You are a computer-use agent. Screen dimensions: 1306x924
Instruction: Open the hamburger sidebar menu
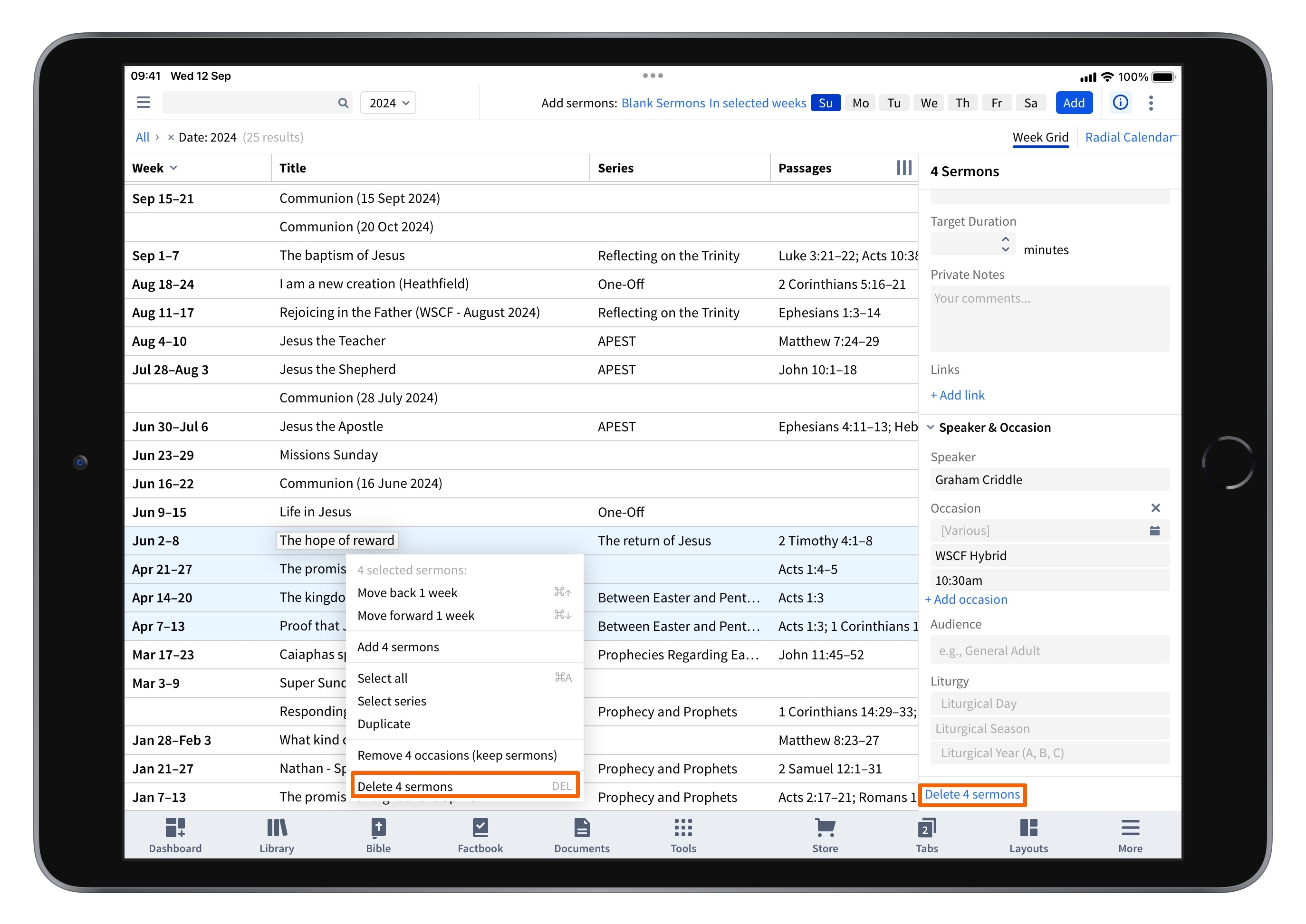tap(144, 103)
